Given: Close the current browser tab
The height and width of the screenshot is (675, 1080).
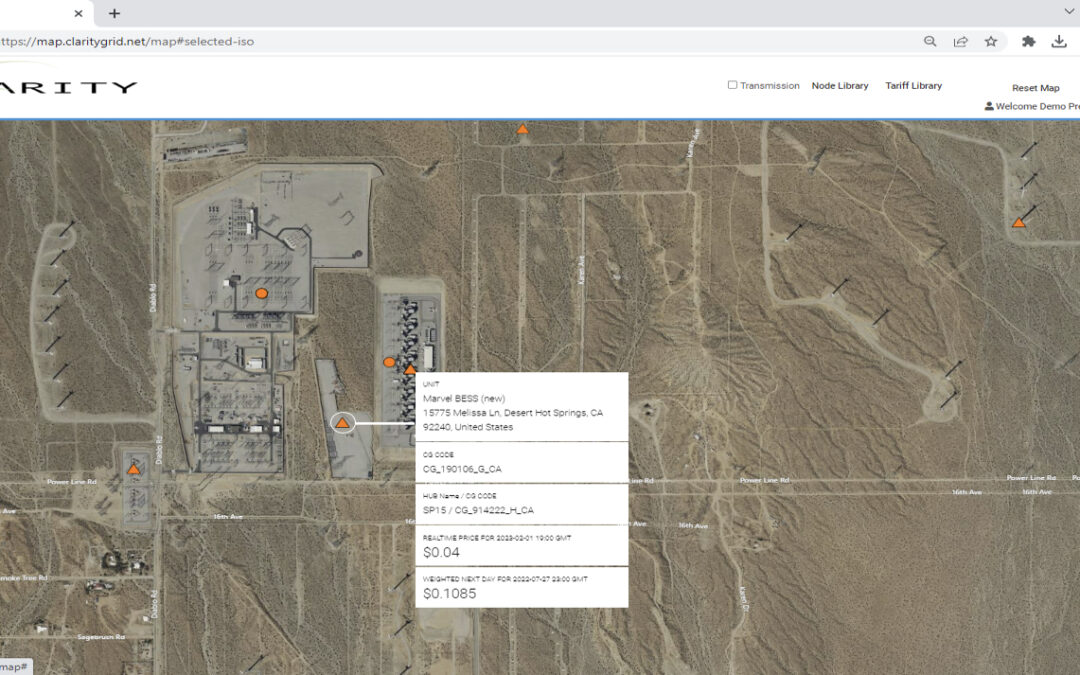Looking at the screenshot, I should click(79, 13).
